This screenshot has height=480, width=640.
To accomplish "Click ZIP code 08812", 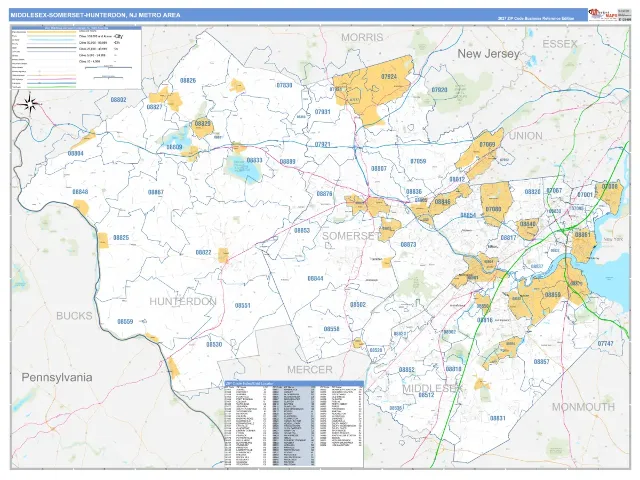I will tap(457, 180).
